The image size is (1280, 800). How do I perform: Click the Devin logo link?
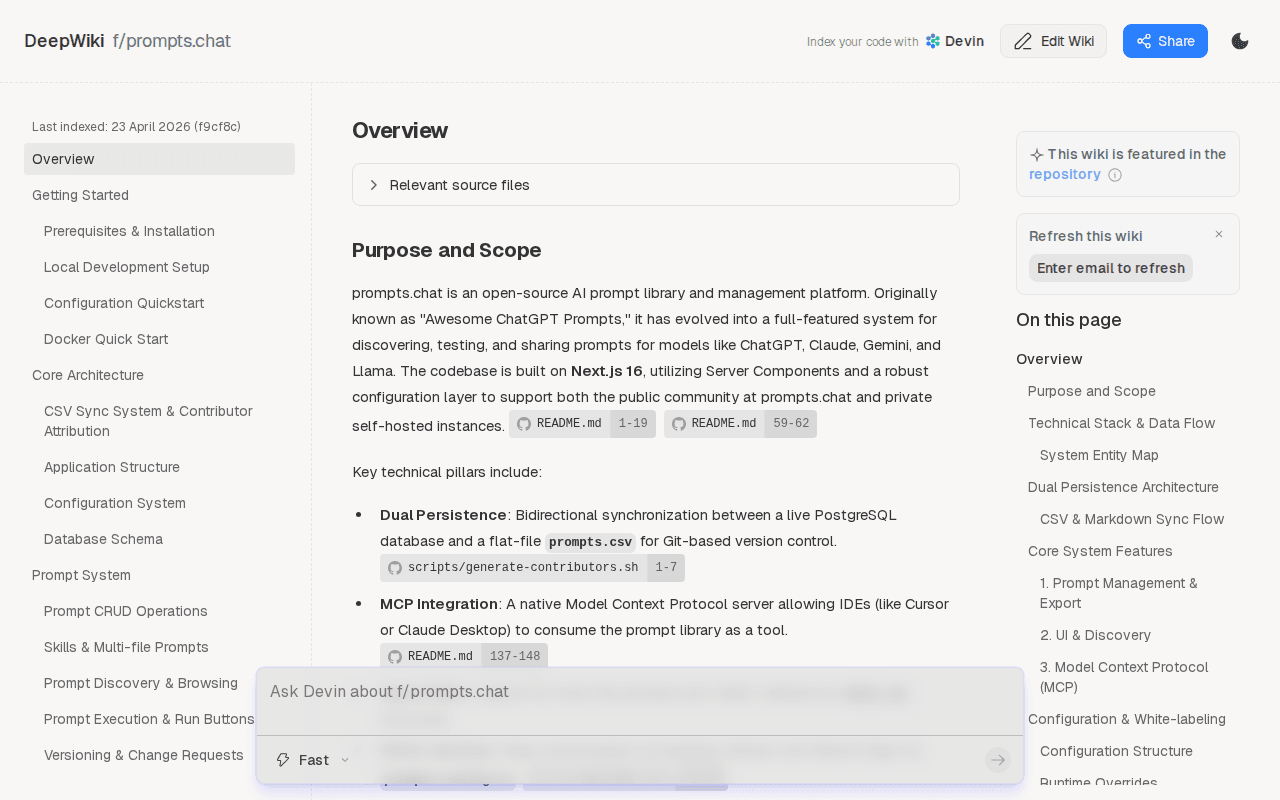(x=955, y=41)
